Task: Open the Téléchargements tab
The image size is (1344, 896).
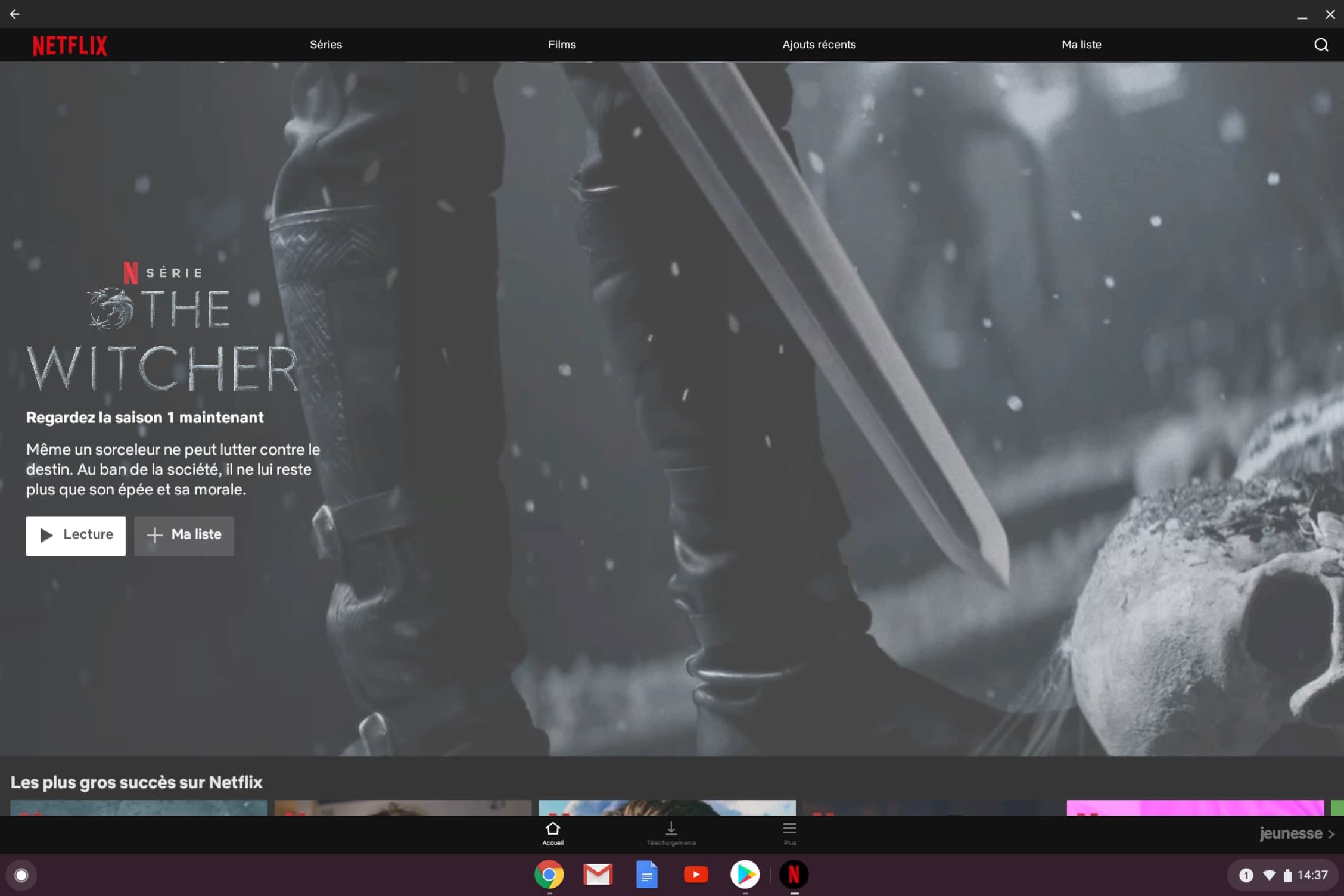Action: click(671, 833)
